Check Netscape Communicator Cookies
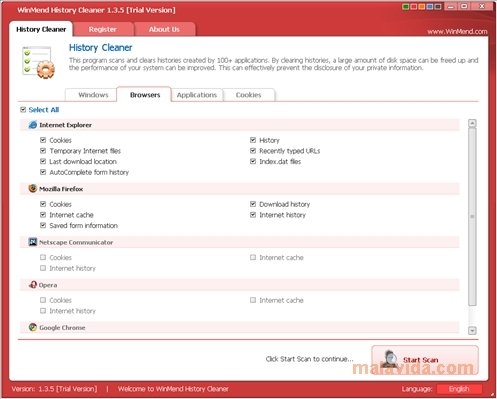Viewport: 497px width, 399px height. point(43,257)
